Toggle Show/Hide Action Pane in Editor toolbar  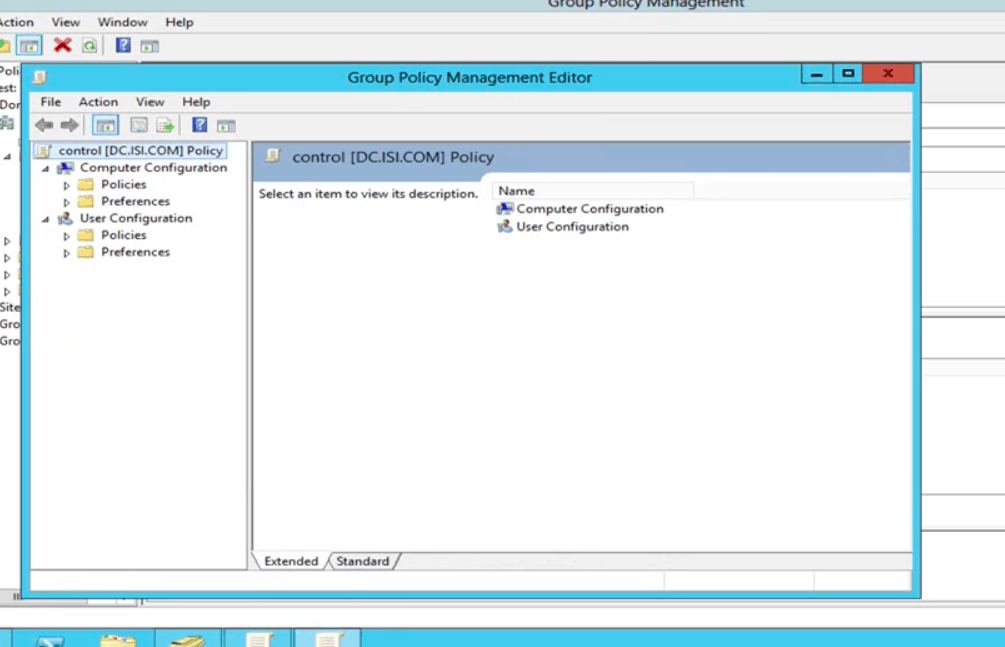226,126
